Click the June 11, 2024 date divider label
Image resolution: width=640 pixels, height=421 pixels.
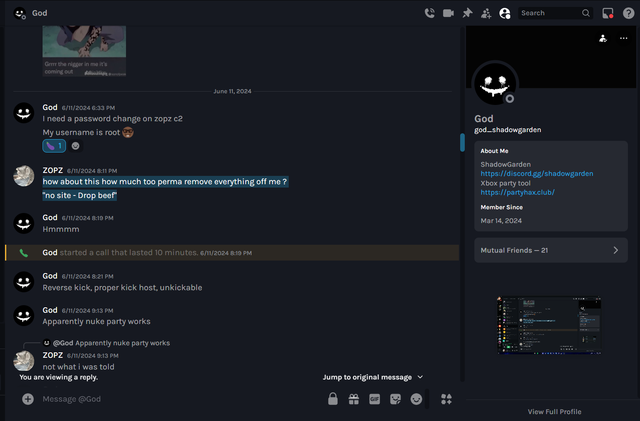232,91
